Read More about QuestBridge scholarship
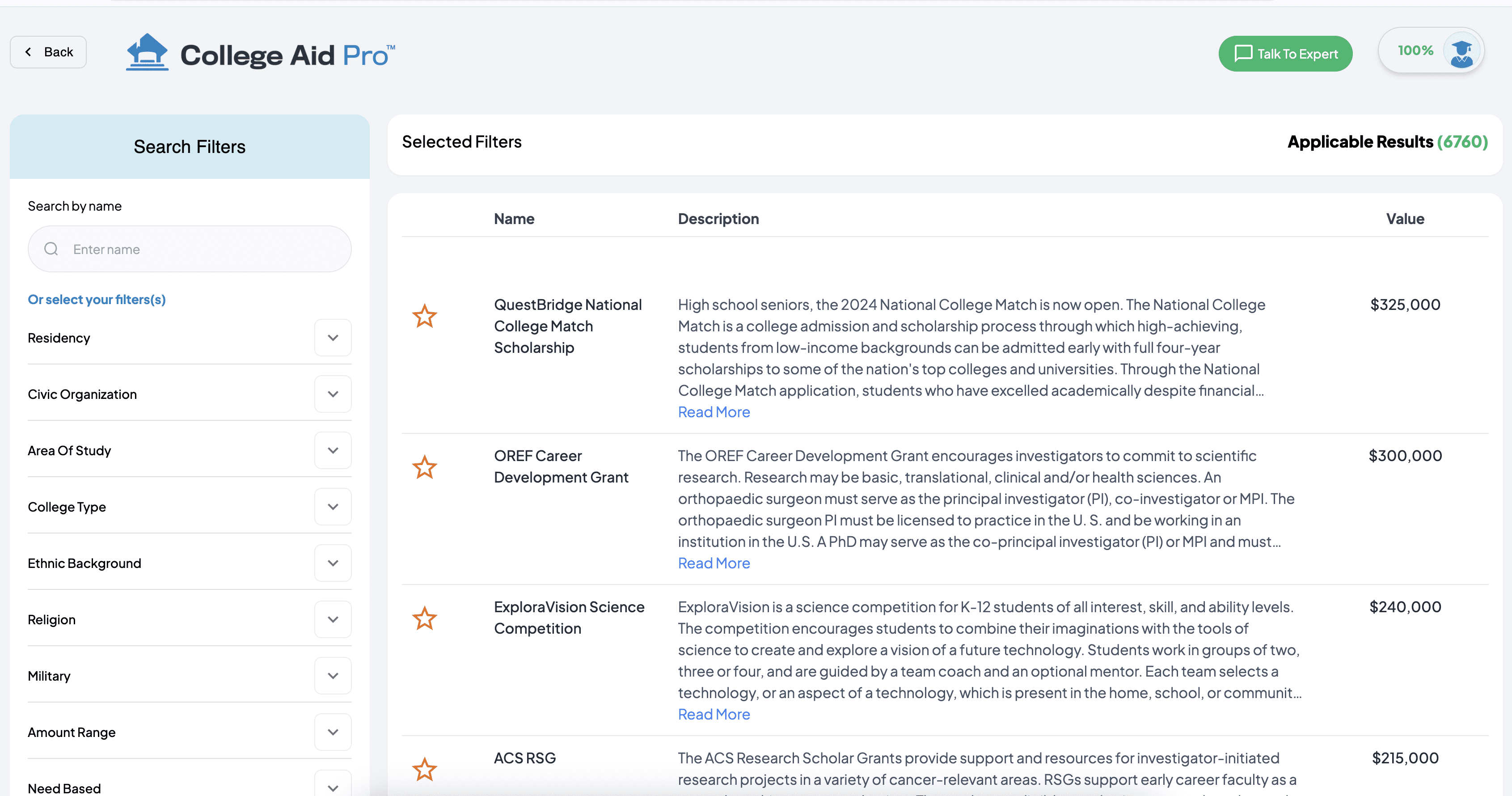1512x796 pixels. tap(714, 412)
